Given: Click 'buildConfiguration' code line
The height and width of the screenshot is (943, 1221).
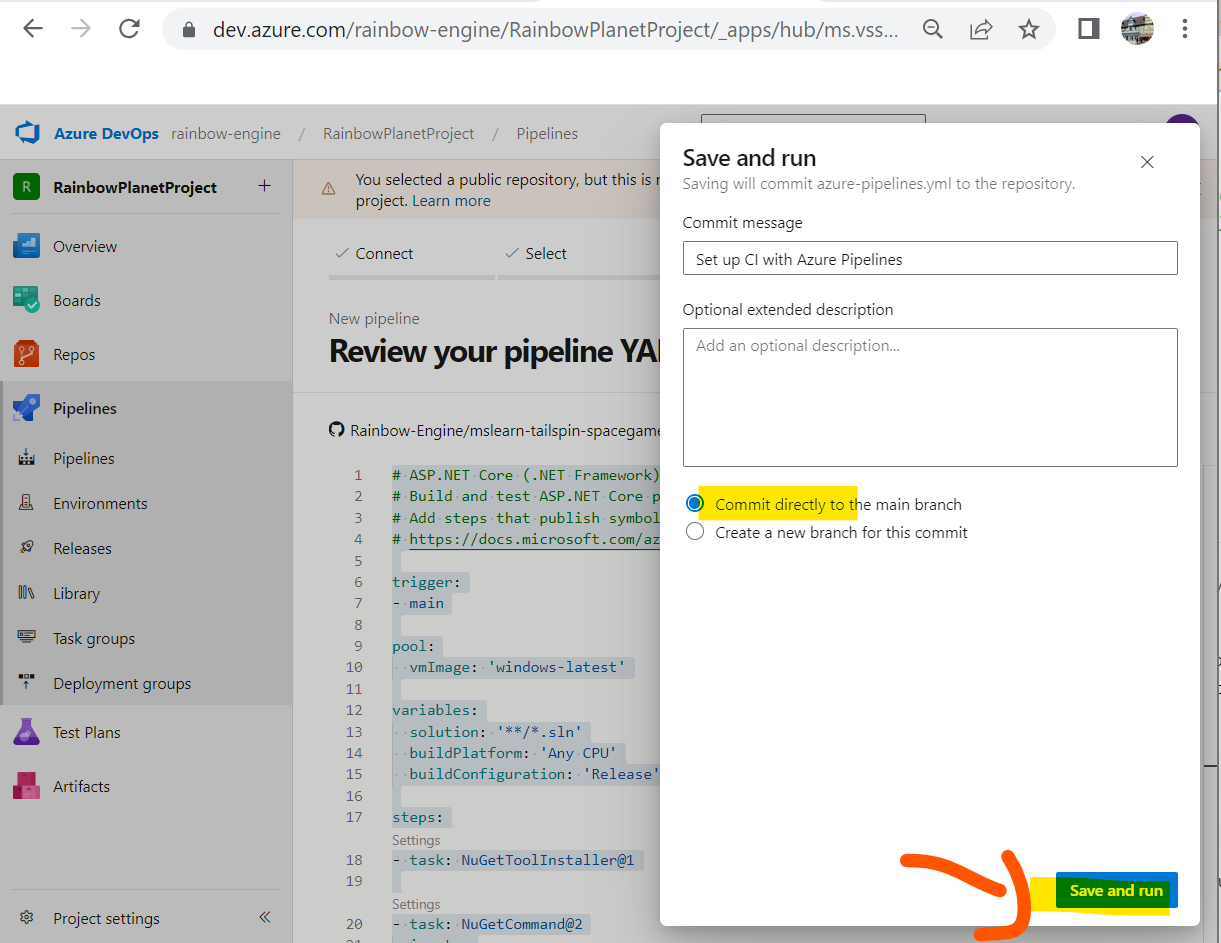Looking at the screenshot, I should [535, 774].
